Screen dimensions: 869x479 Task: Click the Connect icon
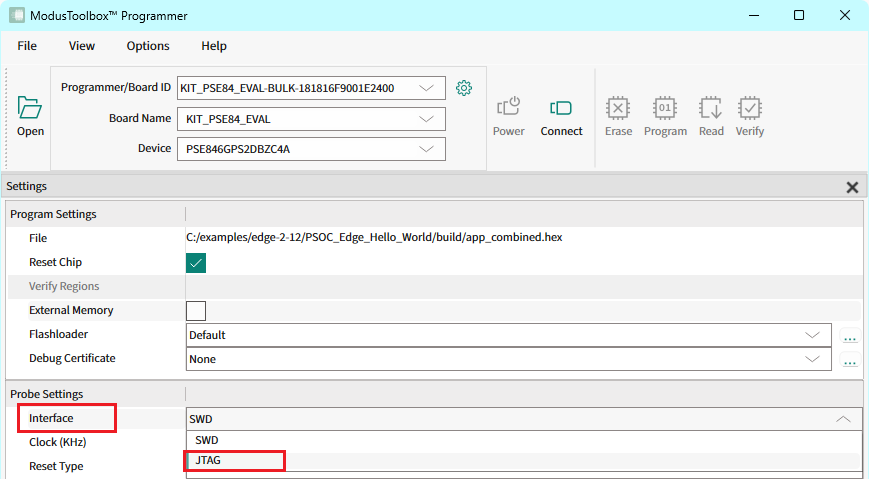tap(561, 108)
